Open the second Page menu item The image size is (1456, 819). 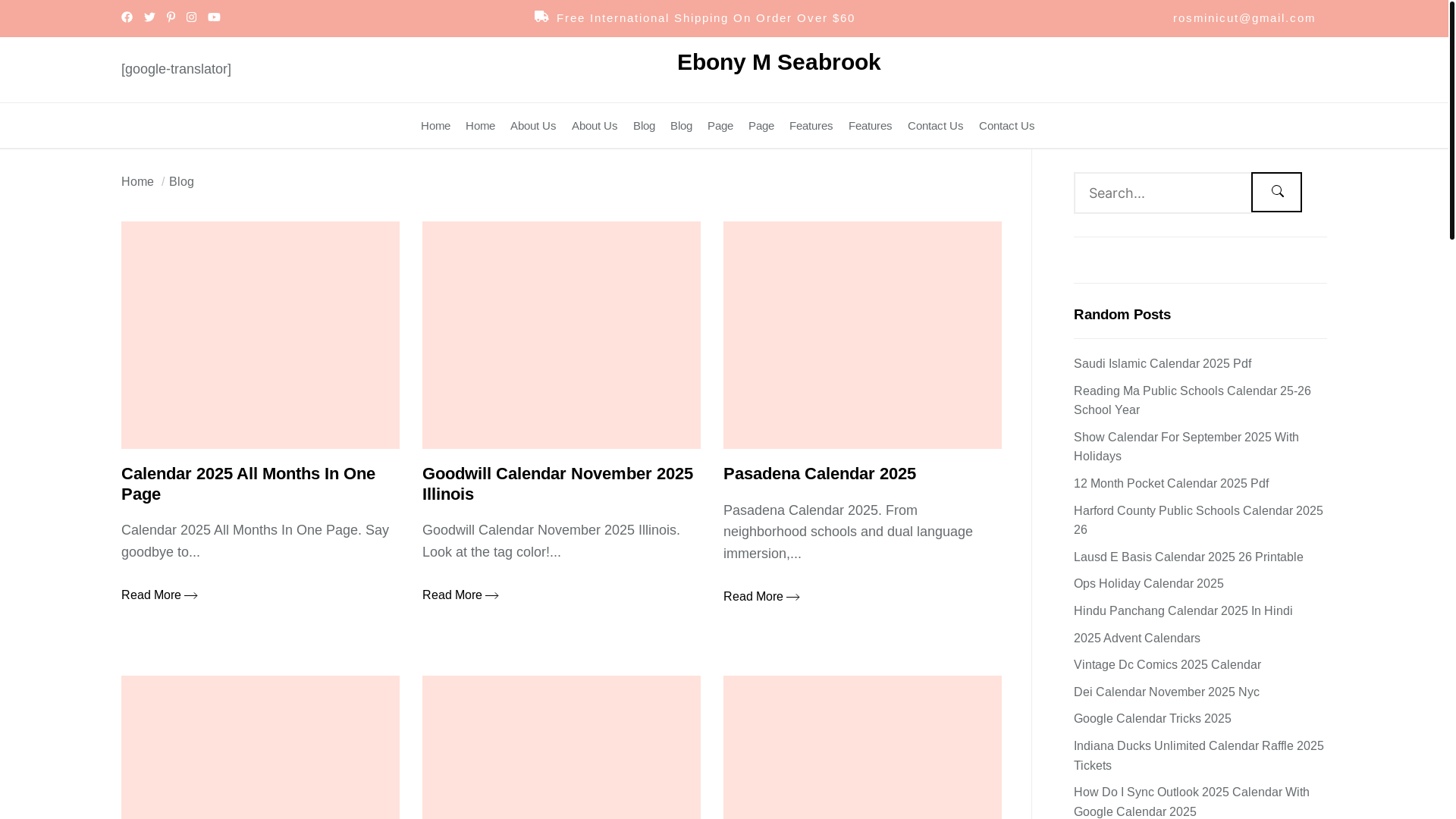pos(761,126)
